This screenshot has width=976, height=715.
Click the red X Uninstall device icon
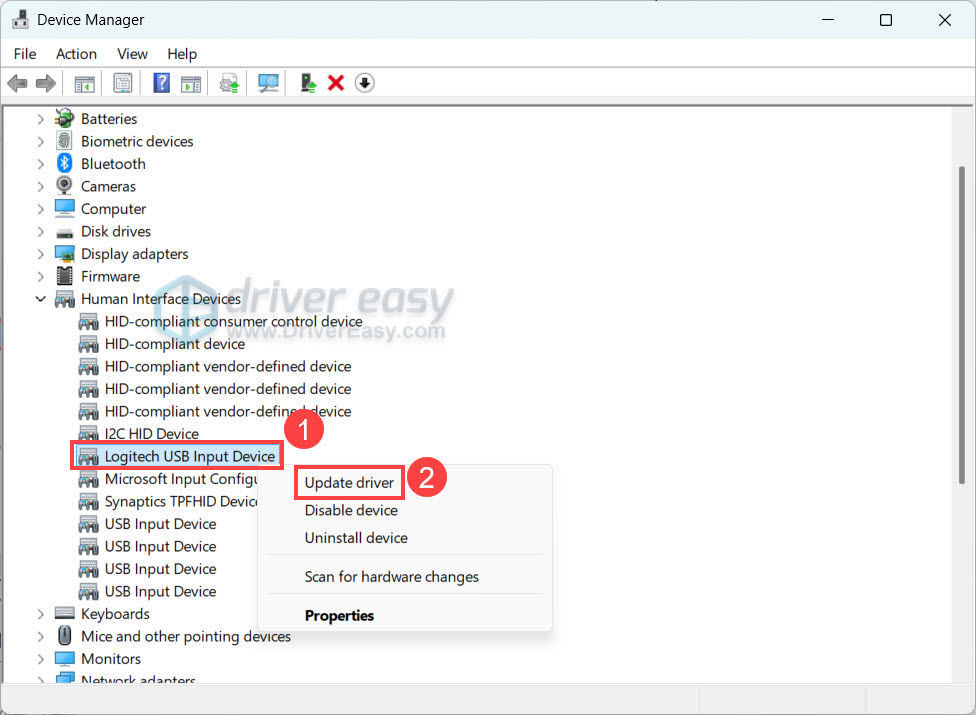click(336, 83)
